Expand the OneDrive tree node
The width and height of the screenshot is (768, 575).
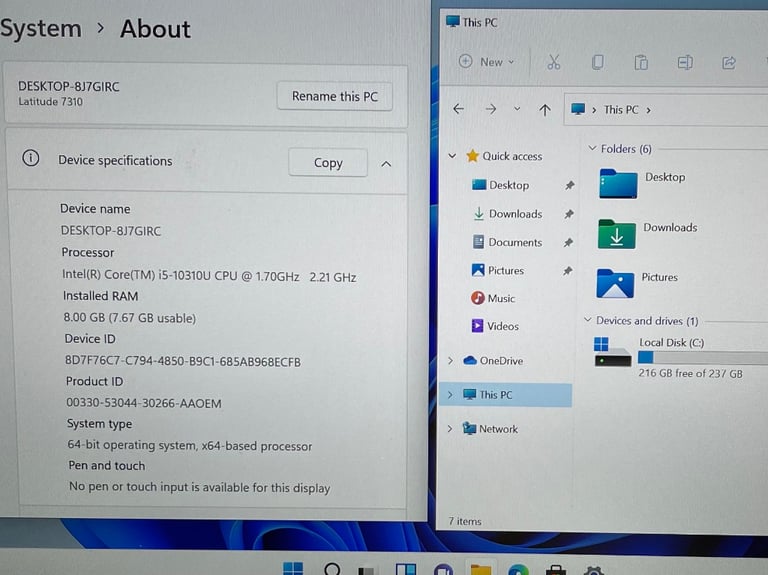point(450,361)
